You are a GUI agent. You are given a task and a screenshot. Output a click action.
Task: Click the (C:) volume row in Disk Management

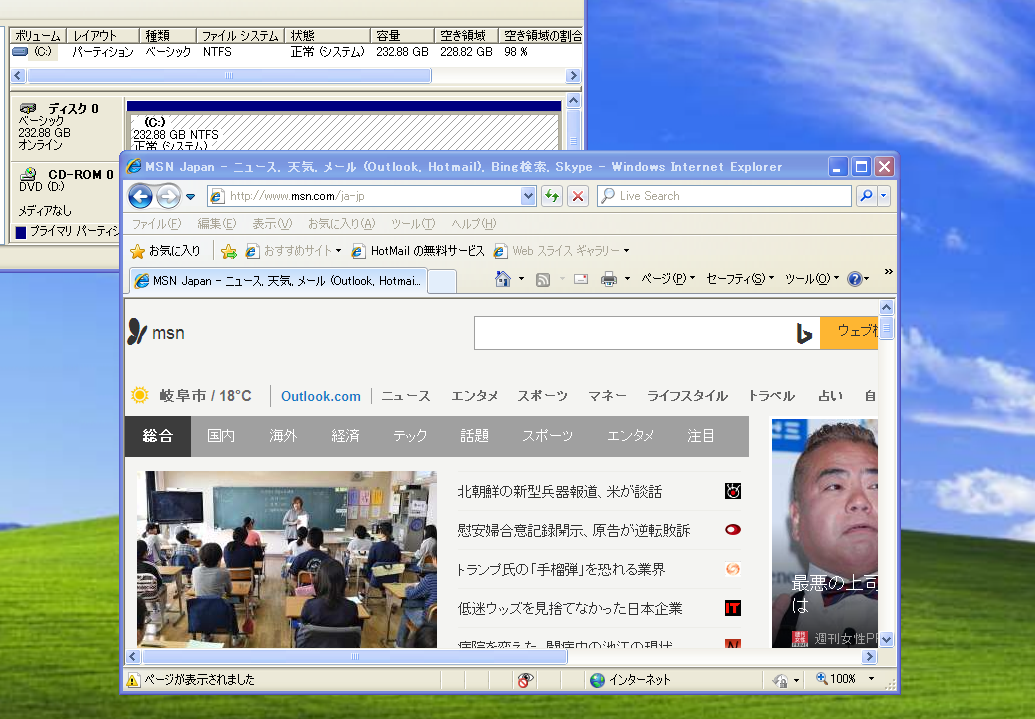(296, 51)
